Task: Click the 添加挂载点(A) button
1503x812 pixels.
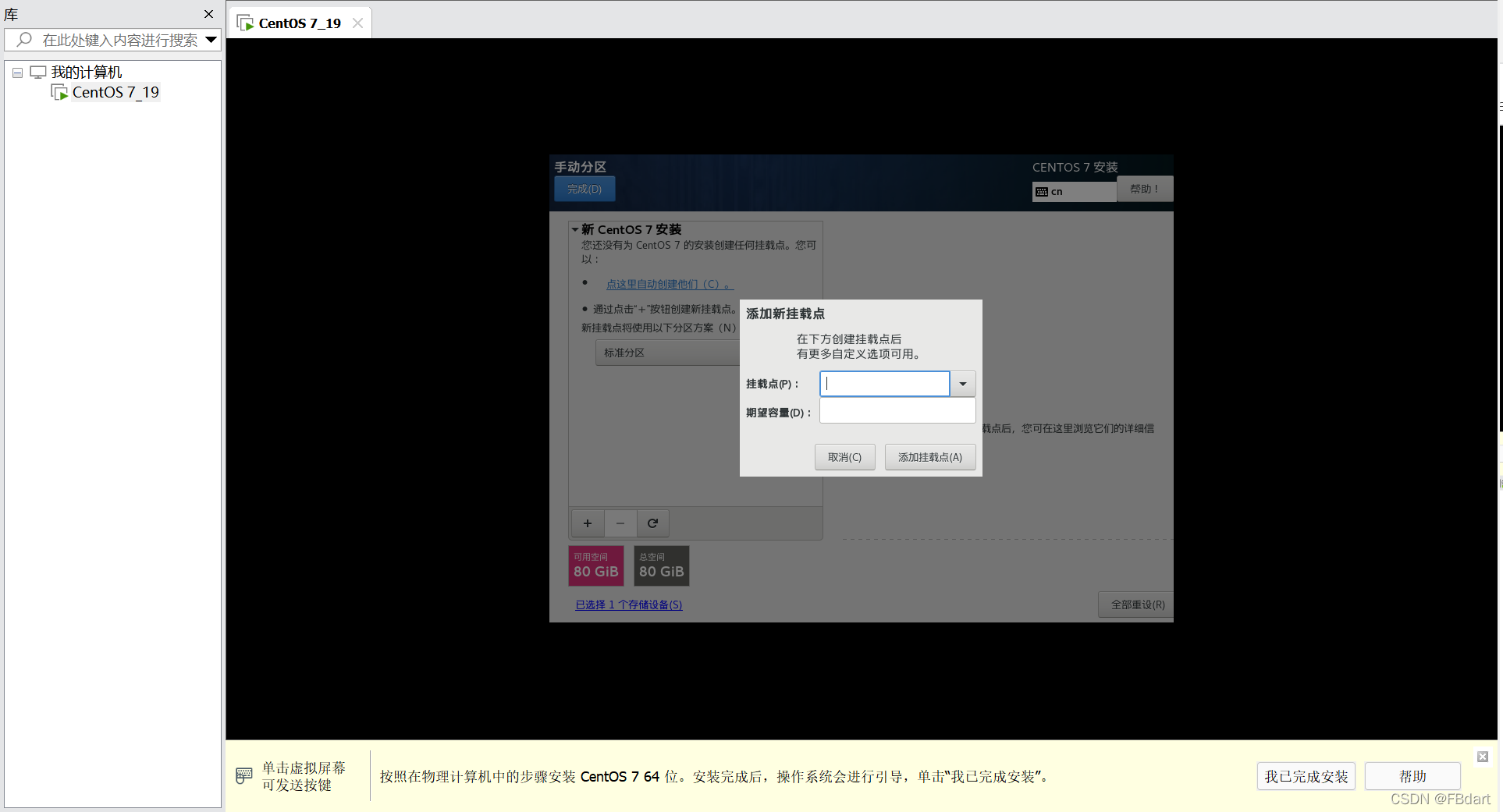Action: 929,456
